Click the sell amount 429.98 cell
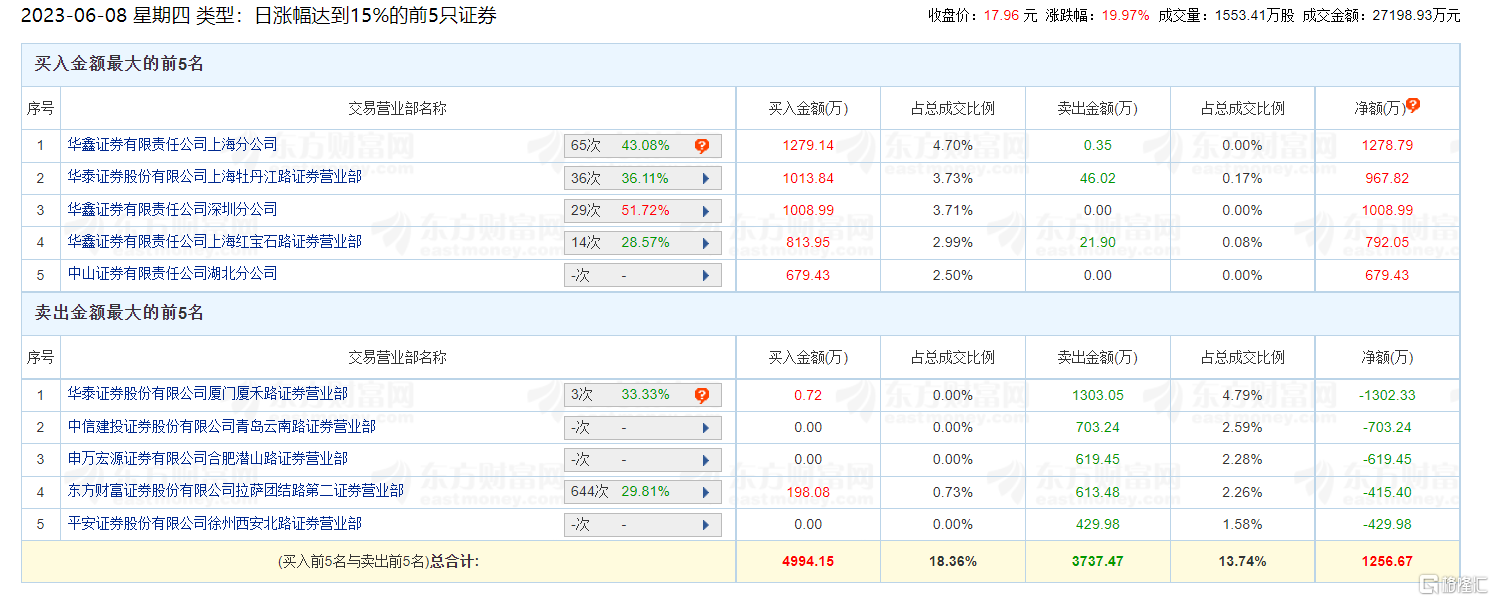The image size is (1494, 601). click(x=1097, y=524)
